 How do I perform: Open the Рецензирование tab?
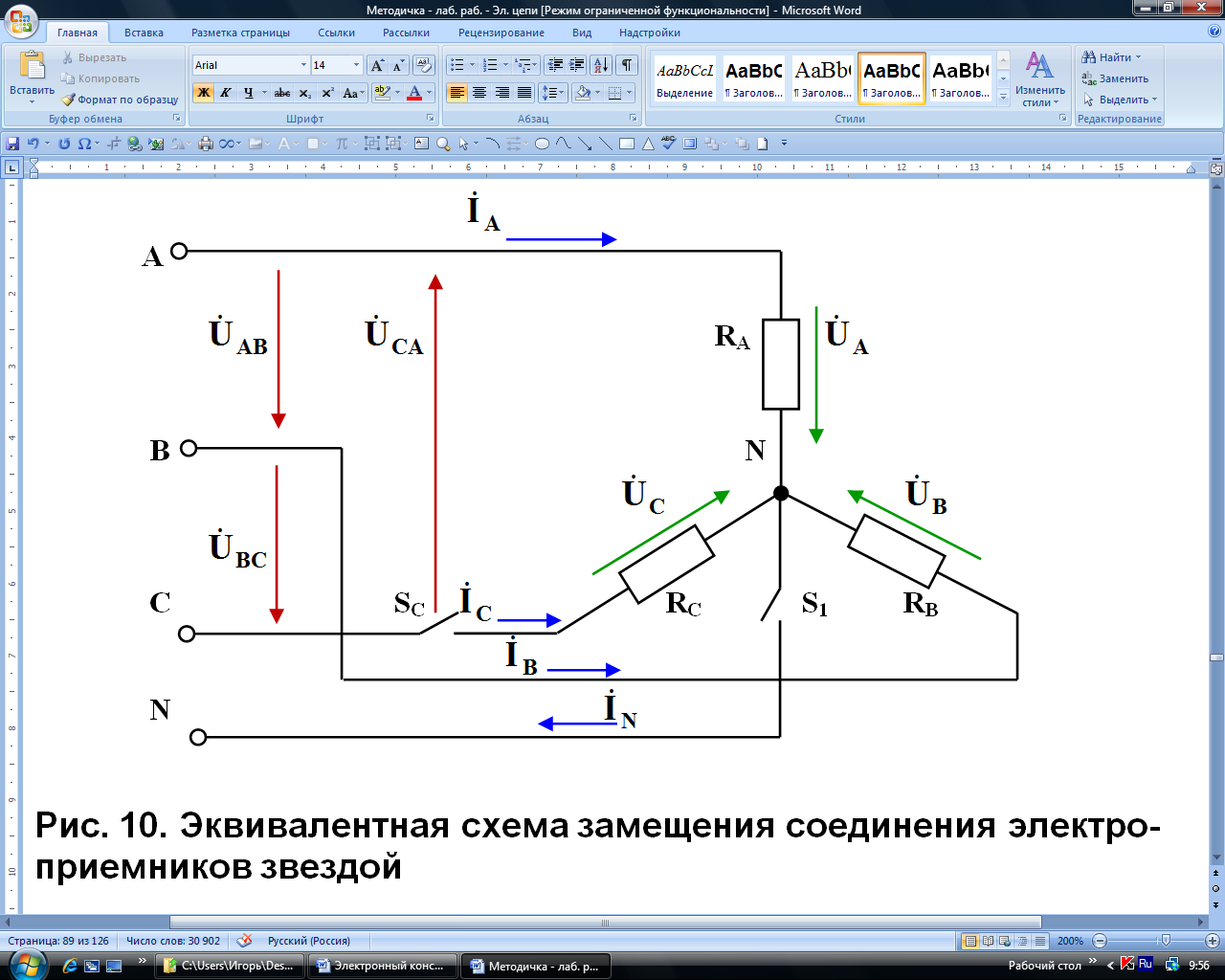click(x=501, y=33)
